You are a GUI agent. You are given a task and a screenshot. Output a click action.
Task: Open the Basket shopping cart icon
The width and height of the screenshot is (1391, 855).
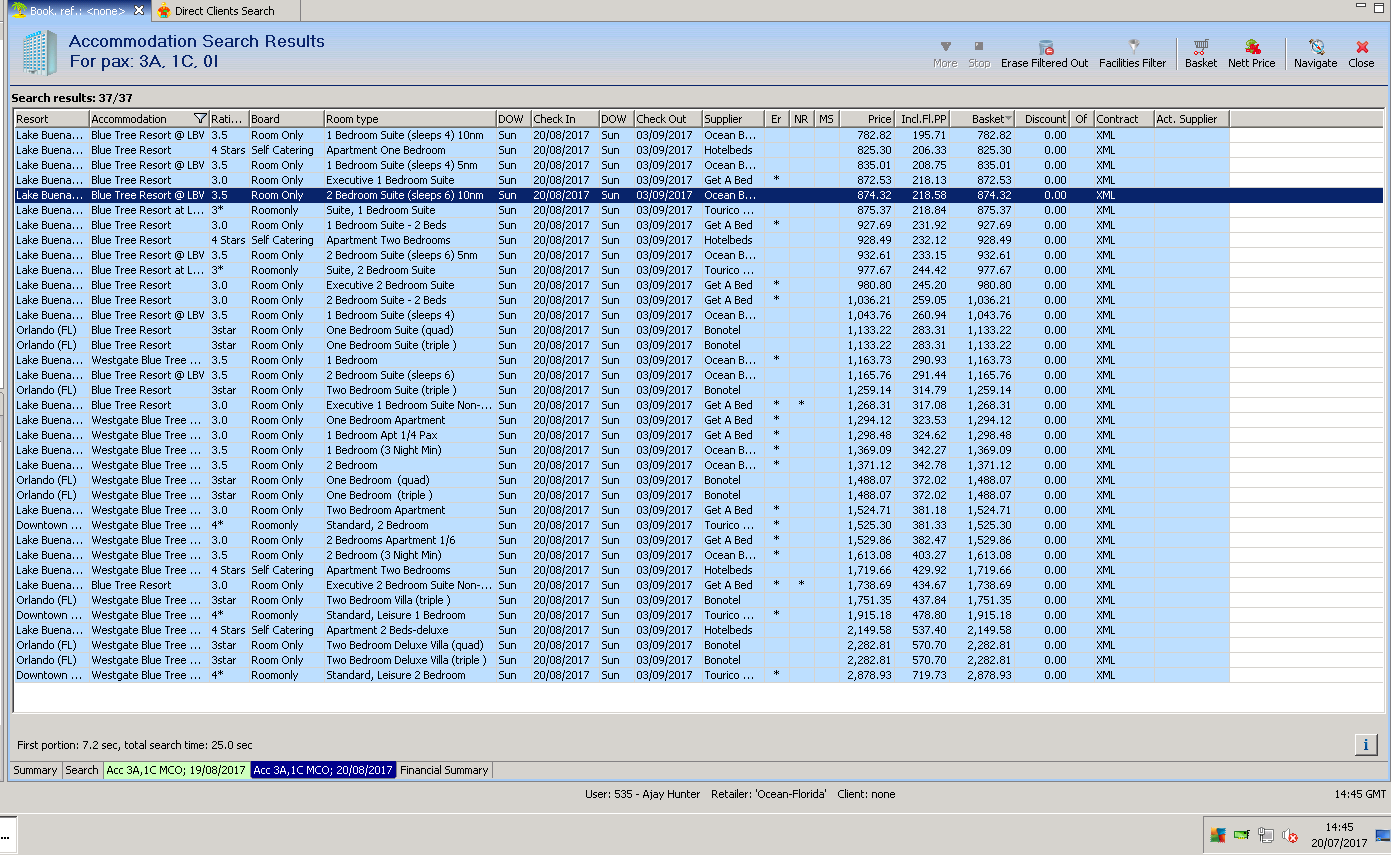pyautogui.click(x=1201, y=47)
